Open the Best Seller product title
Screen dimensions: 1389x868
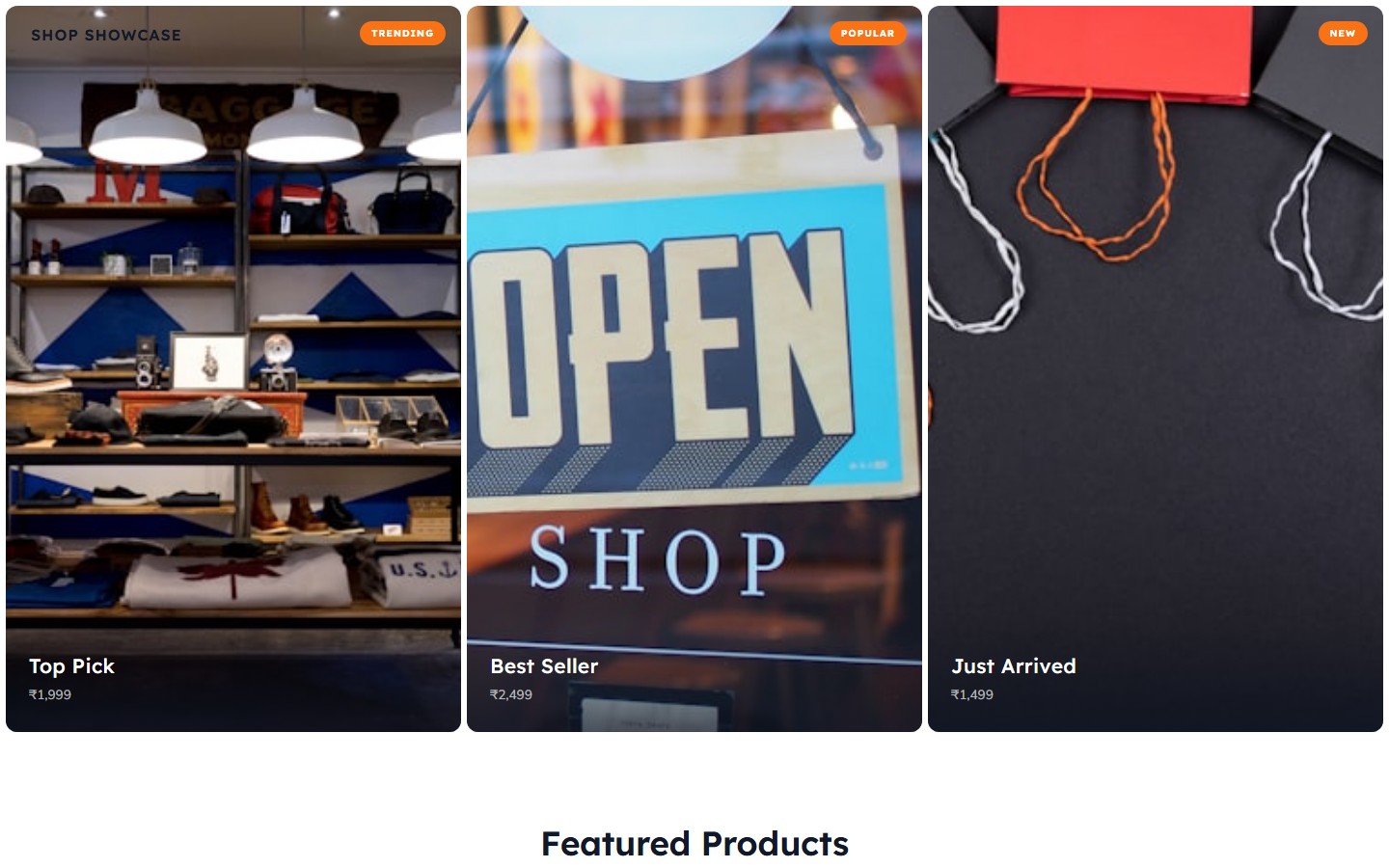click(x=544, y=666)
